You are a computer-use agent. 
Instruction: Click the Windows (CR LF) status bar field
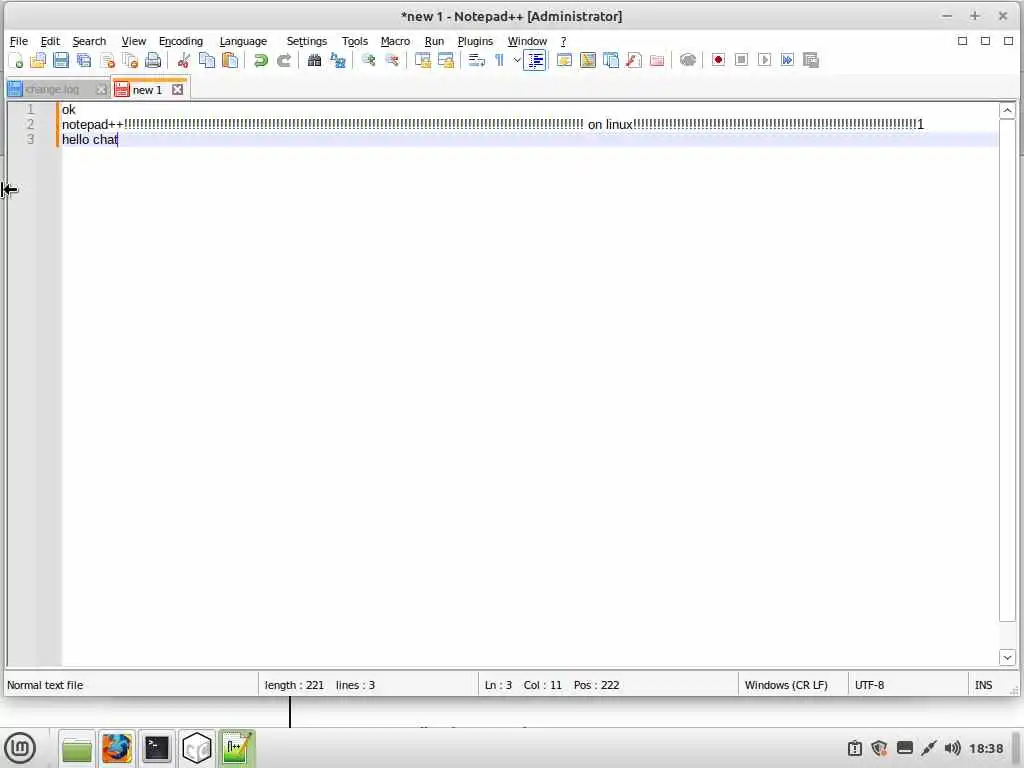tap(792, 685)
